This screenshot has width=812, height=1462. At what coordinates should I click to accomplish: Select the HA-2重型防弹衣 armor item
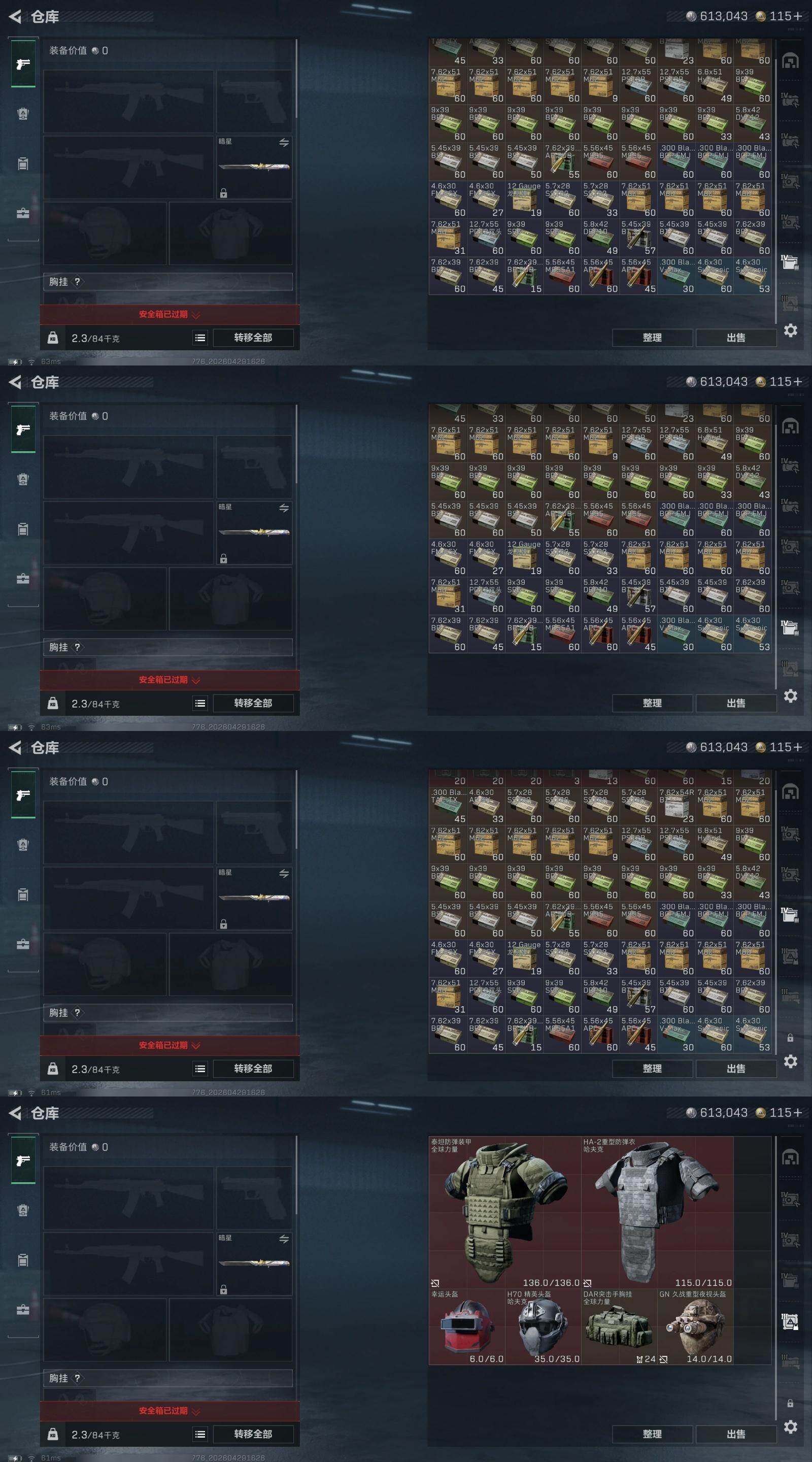pos(657,1212)
